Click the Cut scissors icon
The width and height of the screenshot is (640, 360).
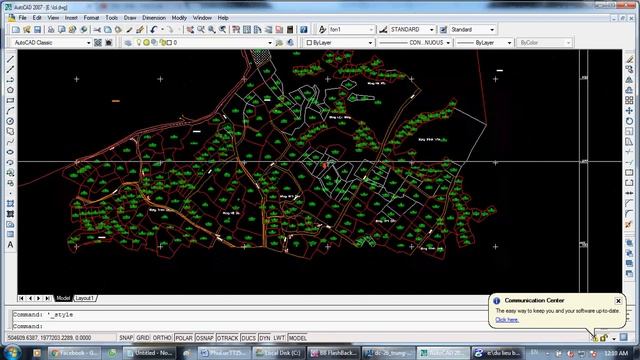coord(97,29)
